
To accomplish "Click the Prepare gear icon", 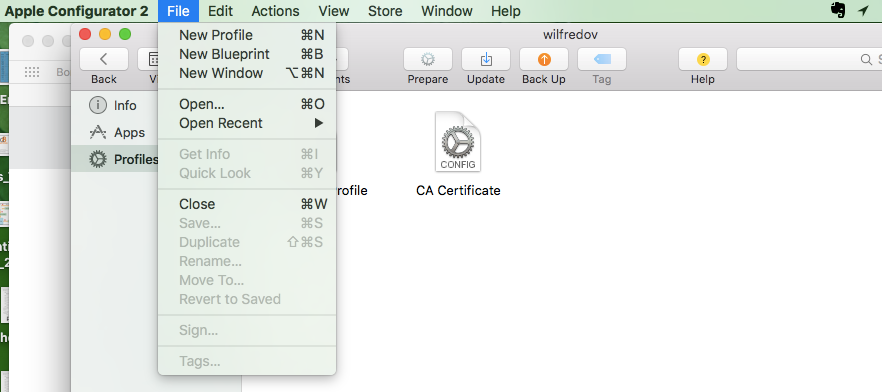I will (x=428, y=59).
